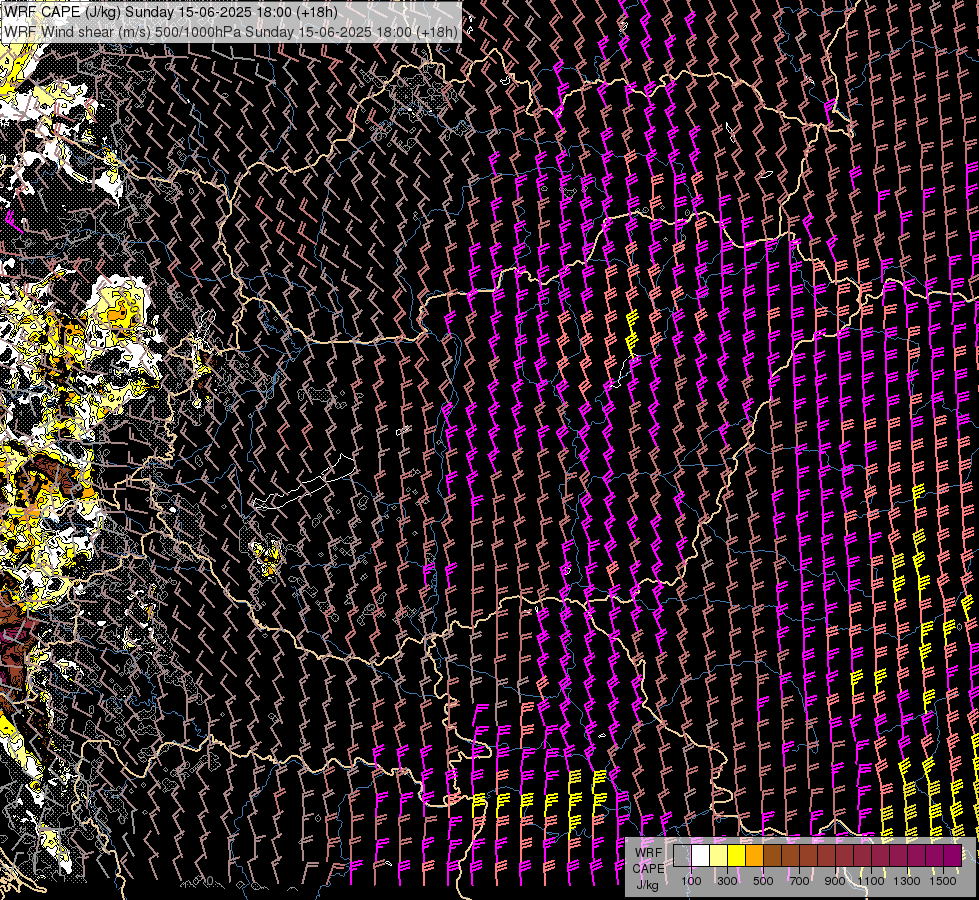
Task: Click the WRF CAPE title line
Action: pos(170,12)
